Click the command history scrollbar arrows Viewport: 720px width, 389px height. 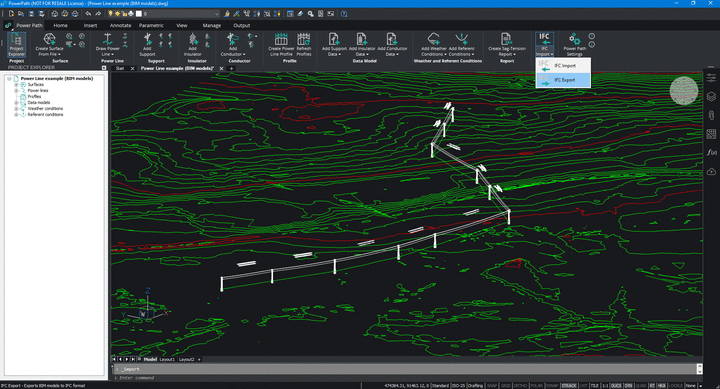click(x=699, y=369)
